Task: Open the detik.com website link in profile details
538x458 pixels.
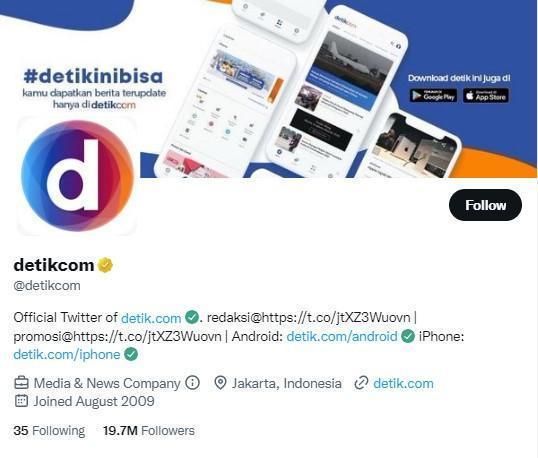Action: click(x=403, y=383)
